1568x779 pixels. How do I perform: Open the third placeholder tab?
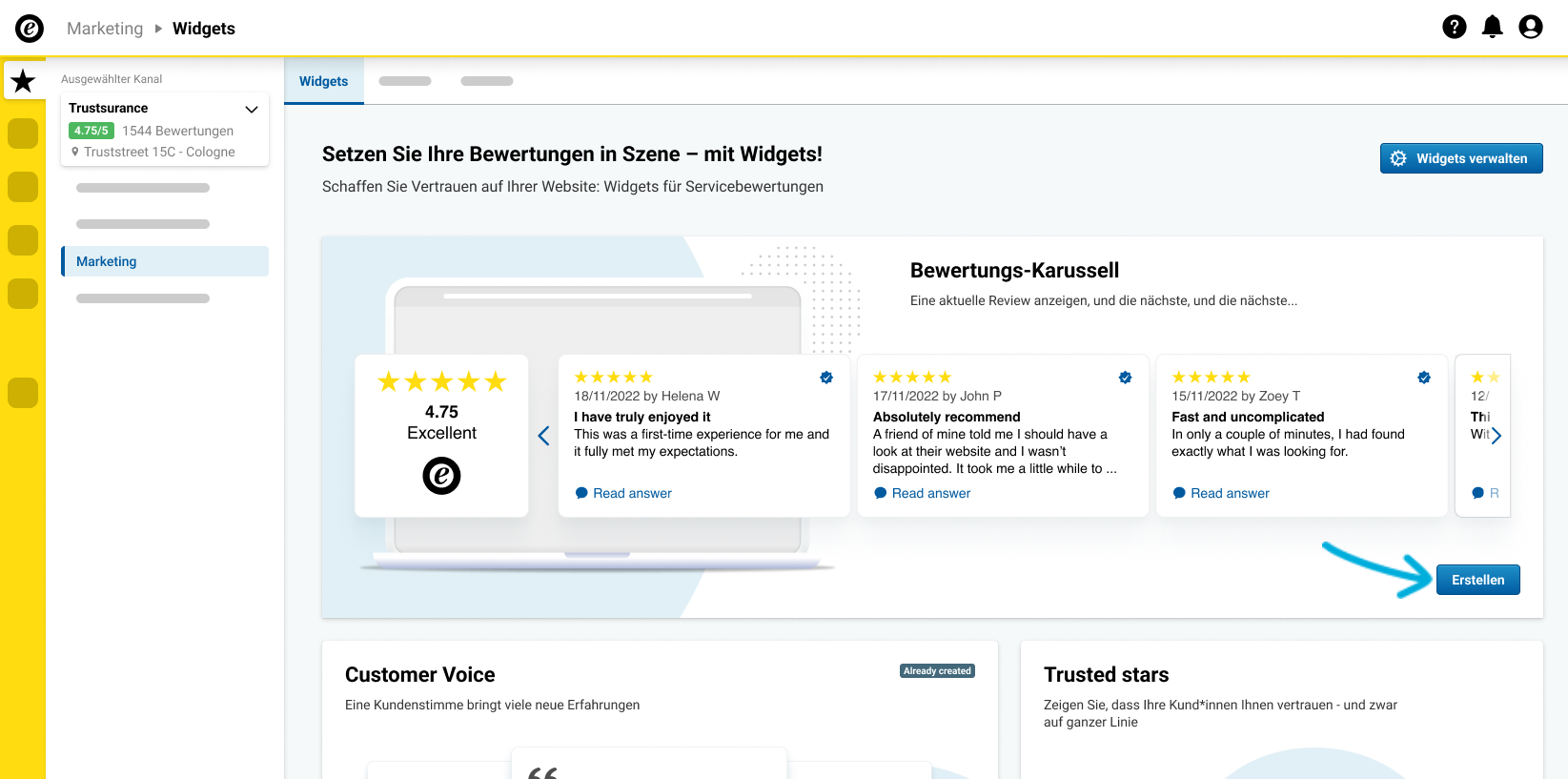[x=487, y=81]
